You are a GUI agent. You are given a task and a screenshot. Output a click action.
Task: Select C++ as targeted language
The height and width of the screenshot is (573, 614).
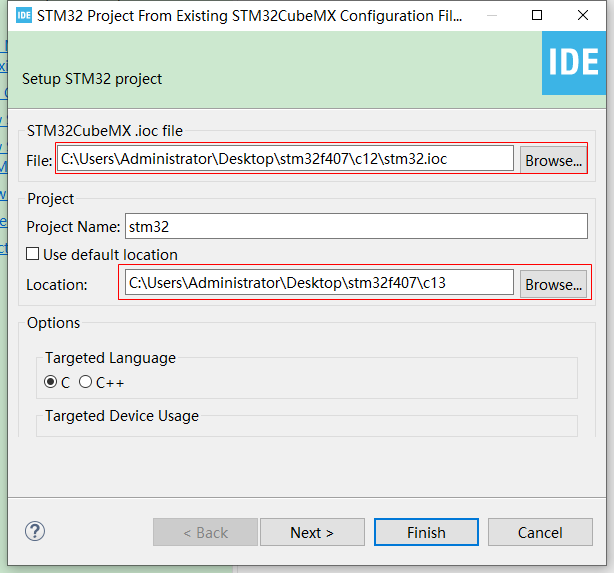[85, 381]
